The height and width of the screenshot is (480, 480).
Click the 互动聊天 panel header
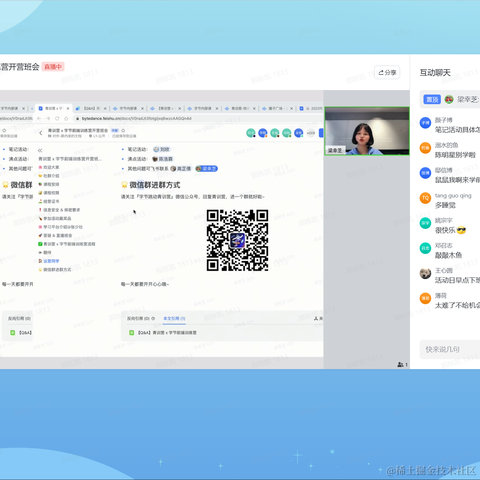[x=435, y=73]
